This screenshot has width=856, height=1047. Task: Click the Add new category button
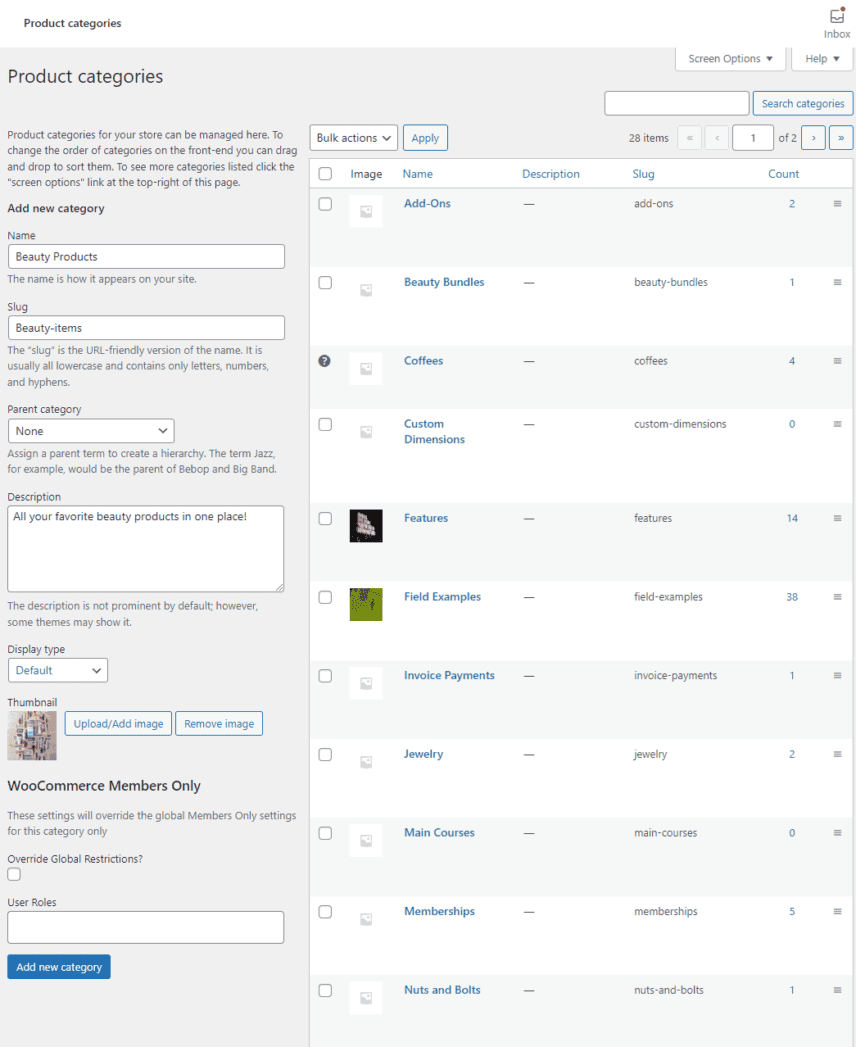pos(58,966)
